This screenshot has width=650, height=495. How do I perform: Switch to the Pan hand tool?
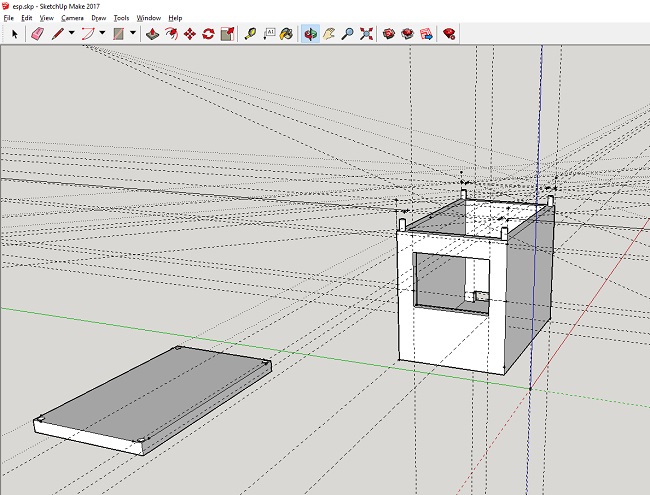coord(328,33)
